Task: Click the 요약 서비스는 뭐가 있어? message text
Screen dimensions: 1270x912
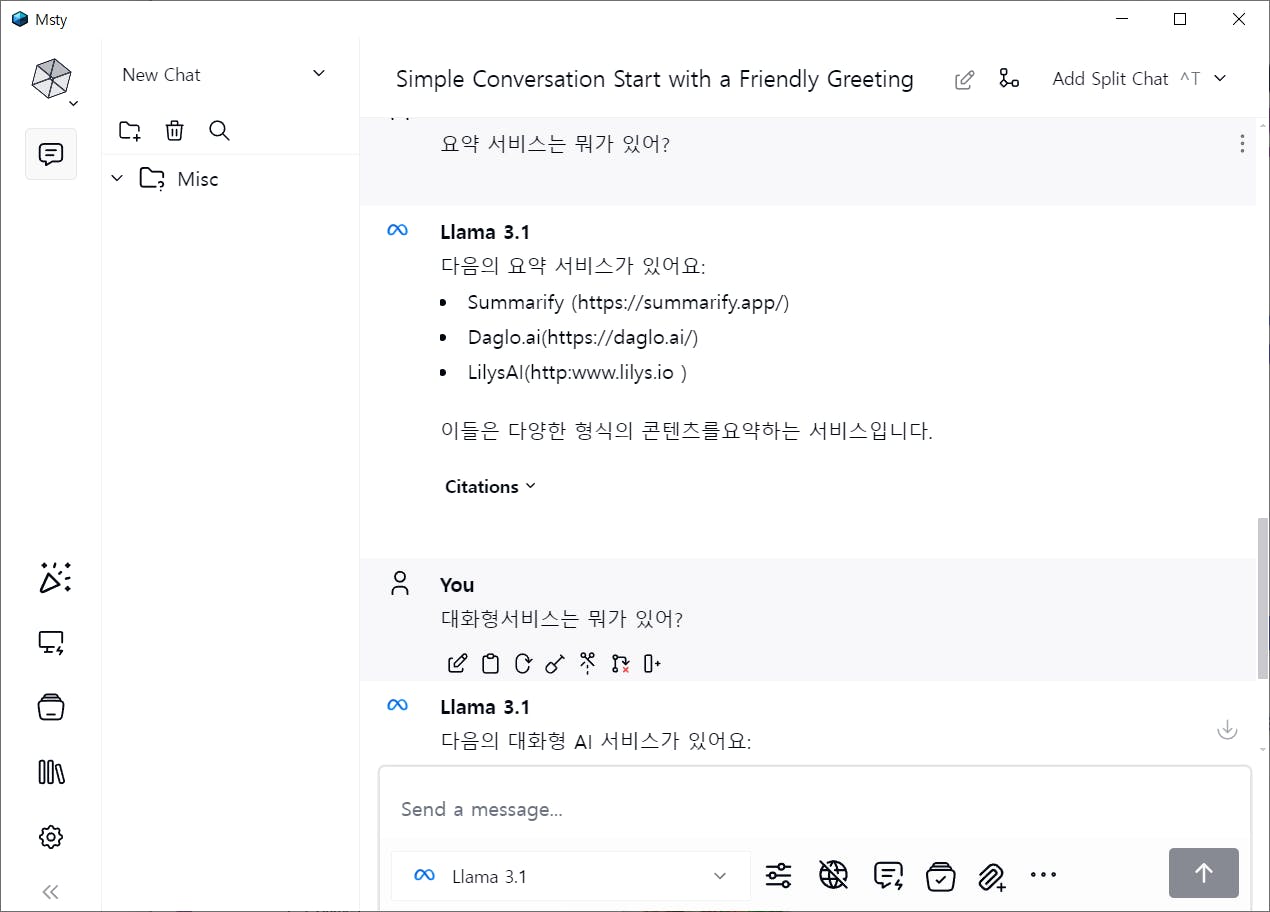Action: 555,144
